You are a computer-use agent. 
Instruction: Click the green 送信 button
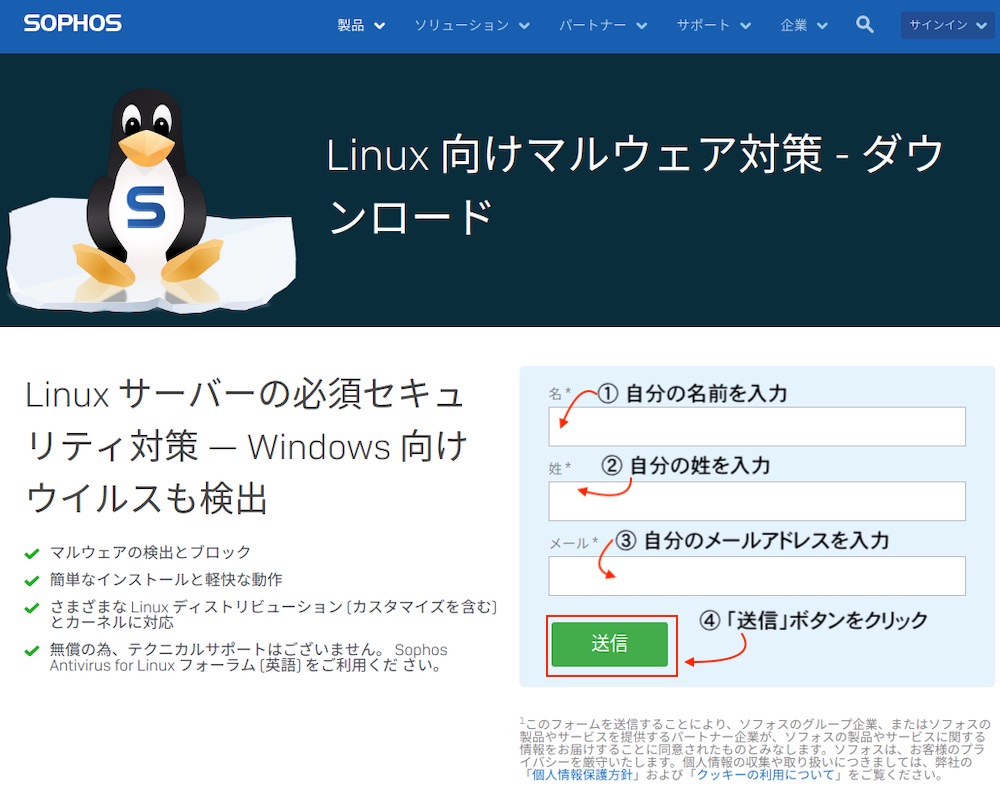click(x=610, y=644)
